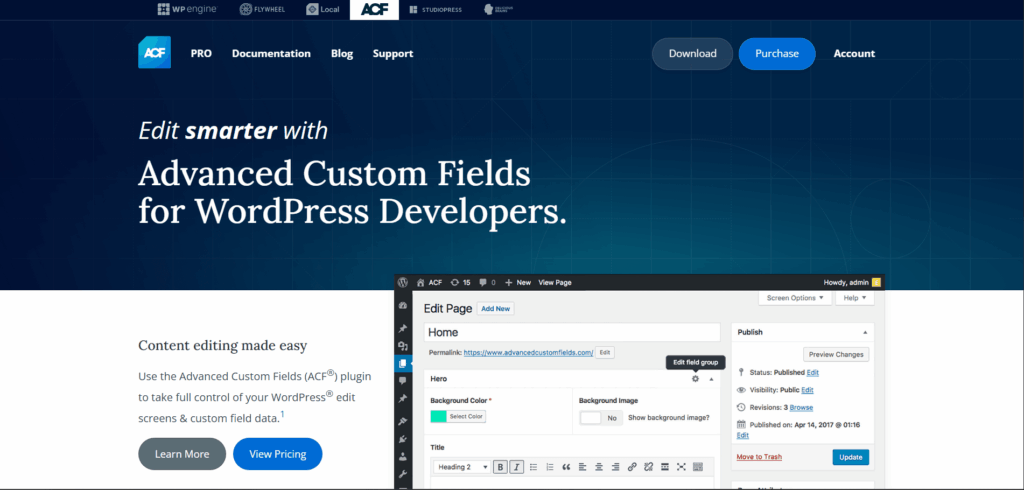This screenshot has height=490, width=1024.
Task: Click the remove link broken-chain icon
Action: click(648, 467)
